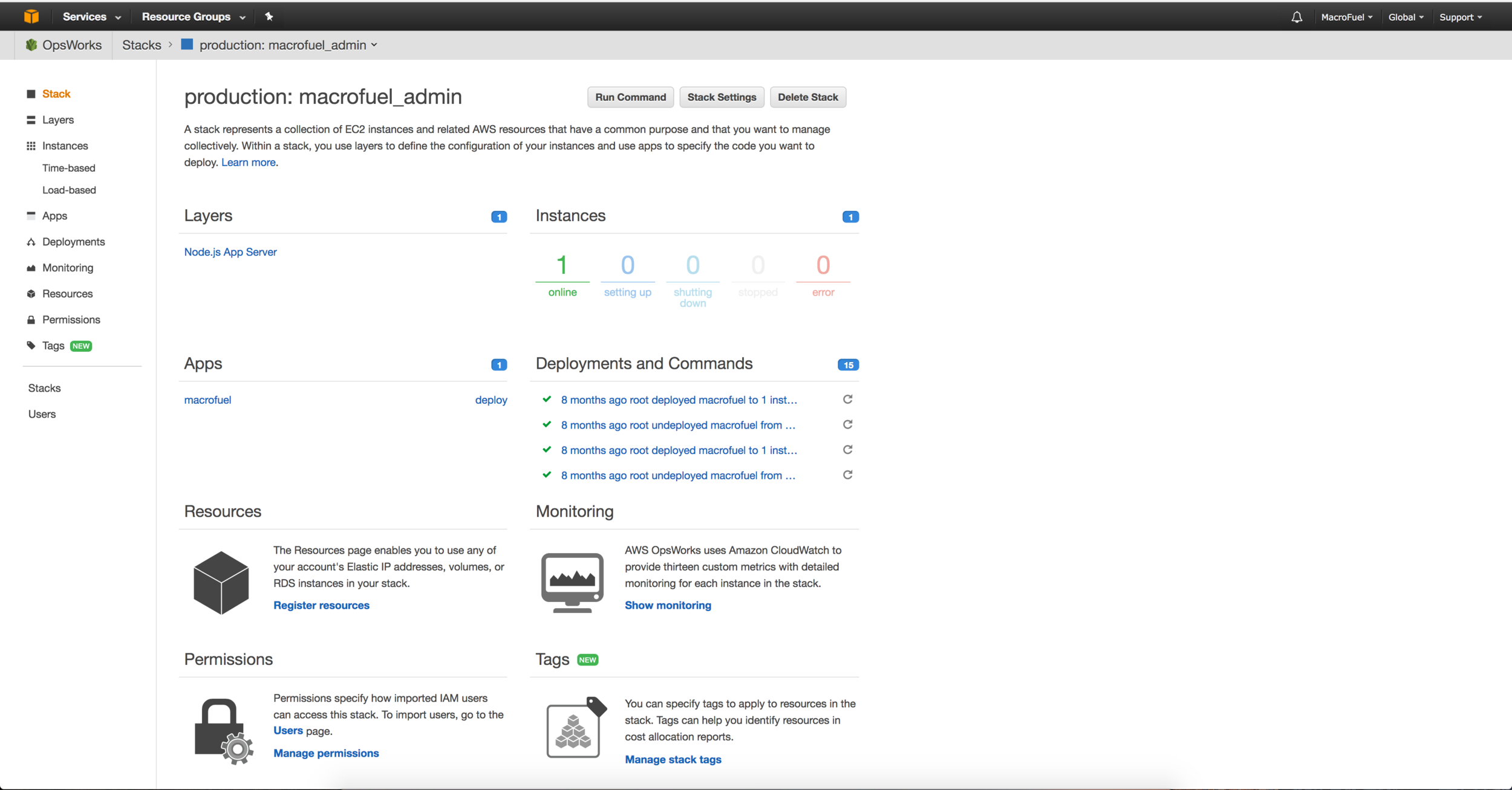Open the Node.js App Server layer
This screenshot has height=790, width=1512.
point(230,252)
